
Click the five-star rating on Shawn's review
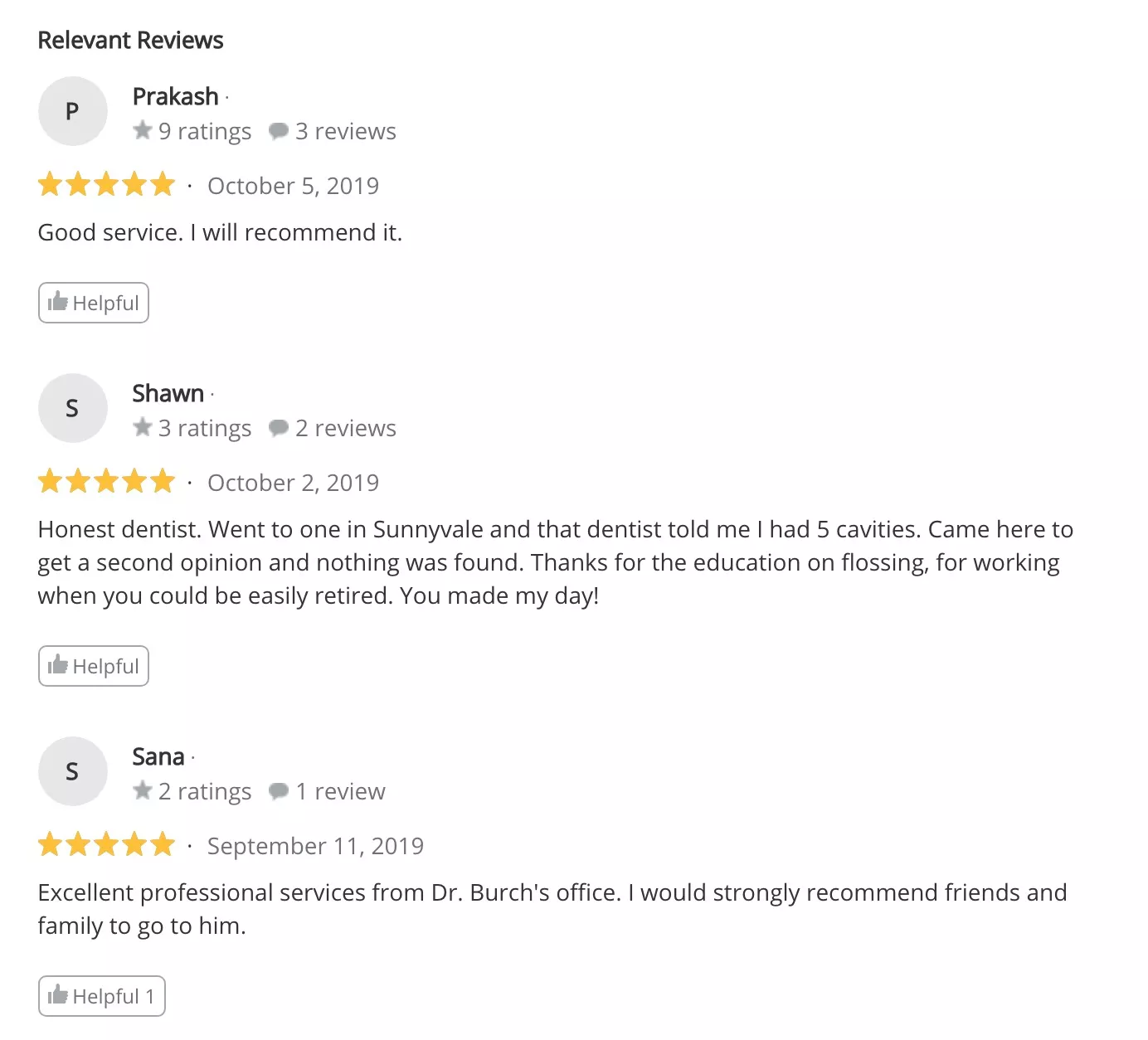[106, 481]
